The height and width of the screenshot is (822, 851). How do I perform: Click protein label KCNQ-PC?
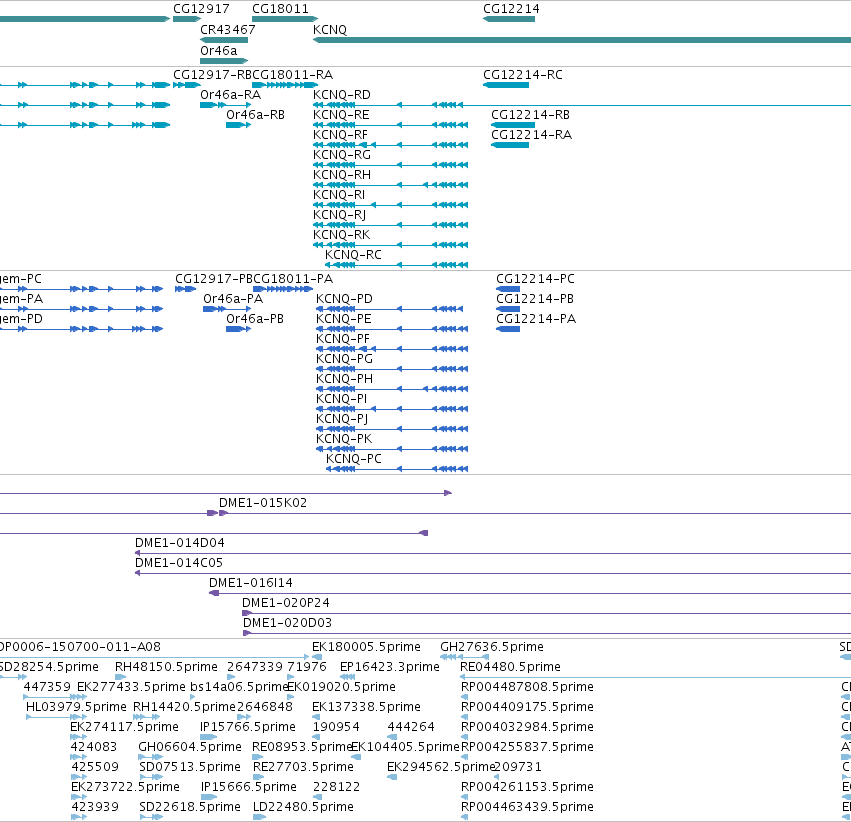(354, 458)
